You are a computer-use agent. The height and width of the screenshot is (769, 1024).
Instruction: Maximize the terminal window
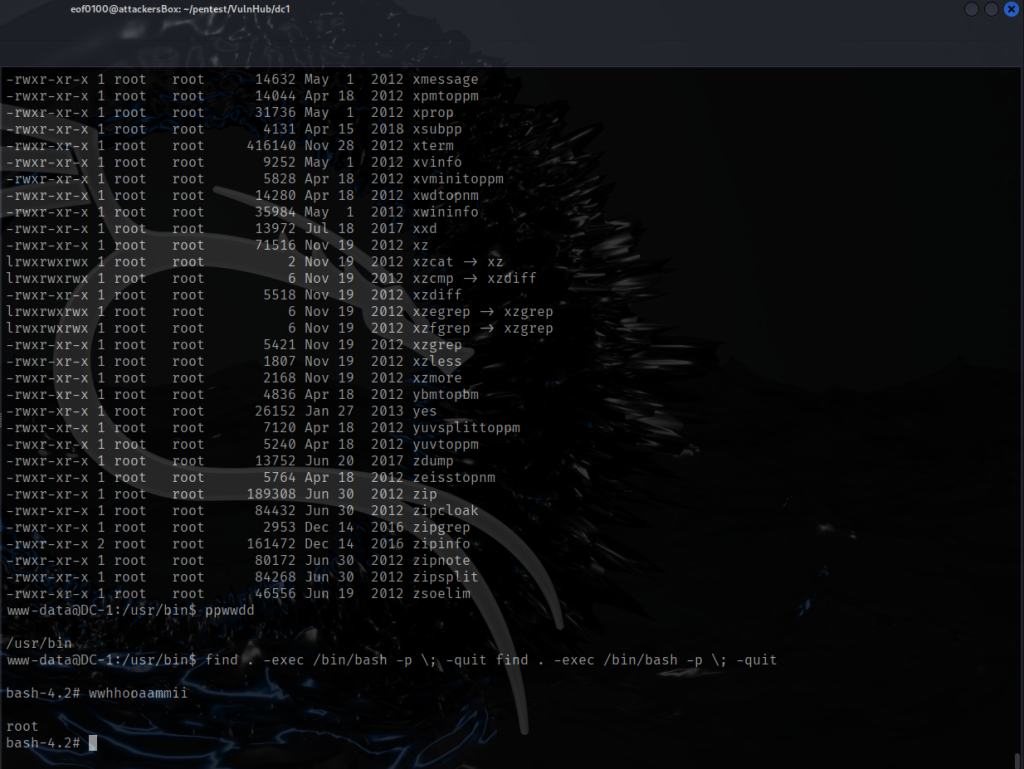[991, 9]
